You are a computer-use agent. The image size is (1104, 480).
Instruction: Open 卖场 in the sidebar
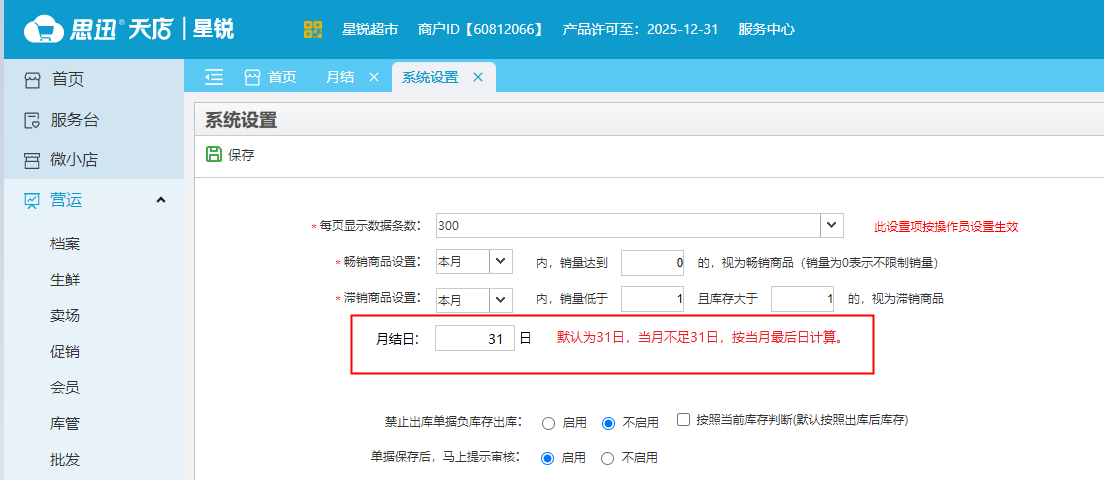click(x=65, y=316)
